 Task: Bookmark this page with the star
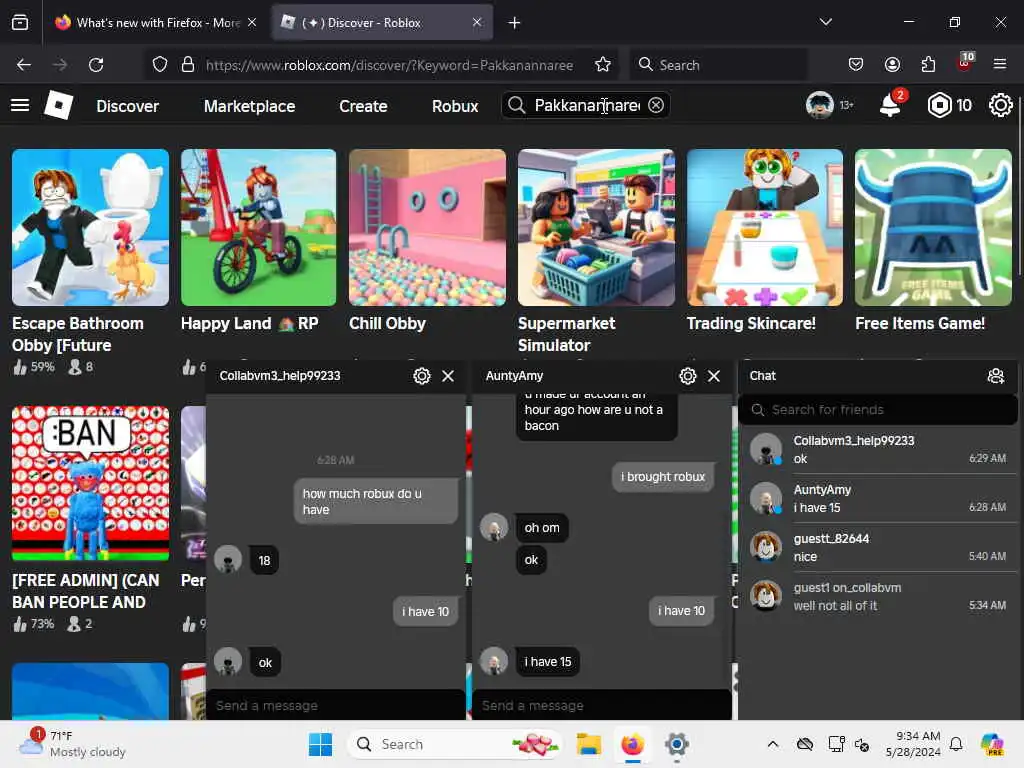pyautogui.click(x=603, y=65)
